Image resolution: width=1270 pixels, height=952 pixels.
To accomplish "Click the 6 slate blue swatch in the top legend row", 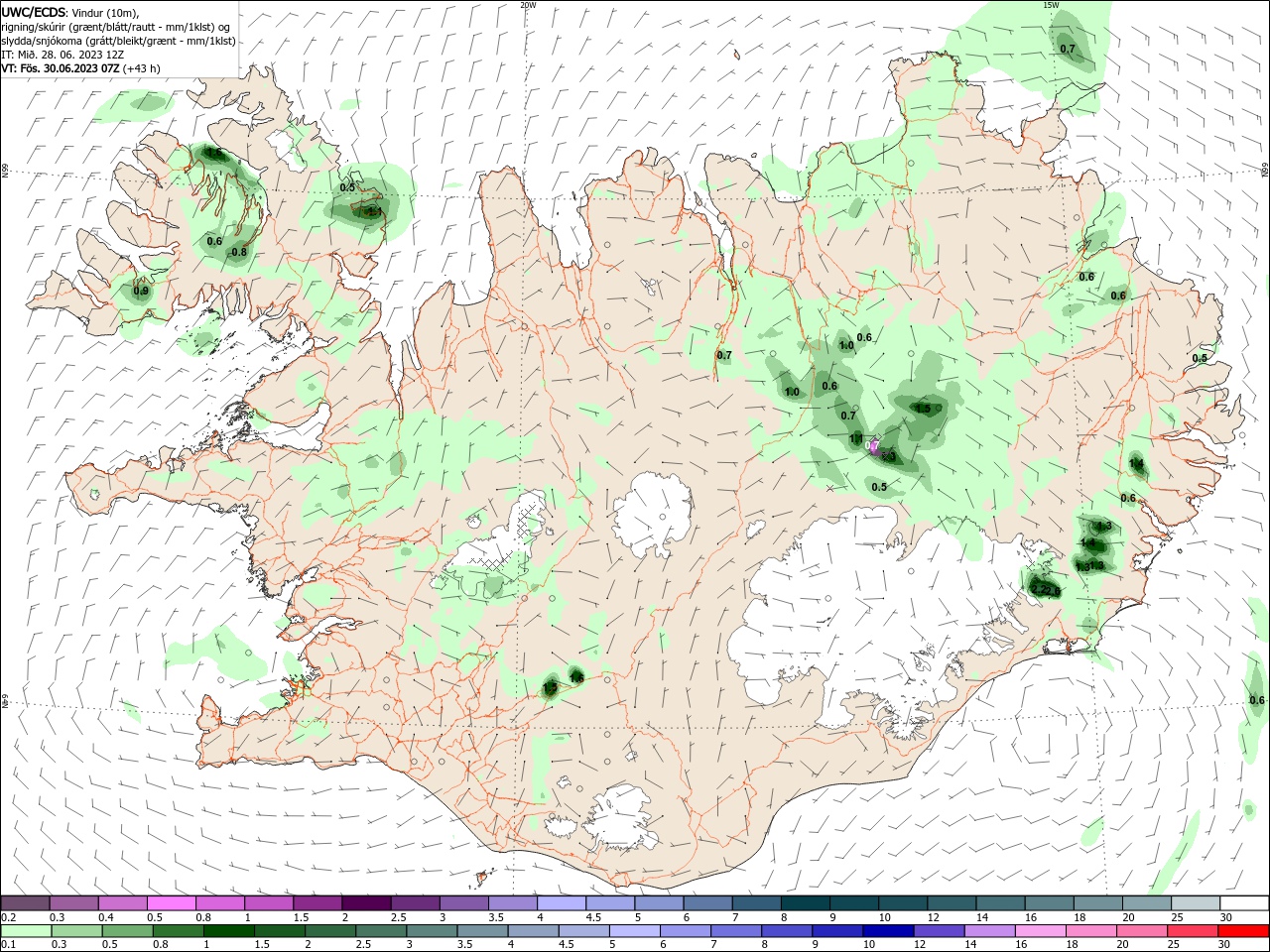I will pos(707,903).
